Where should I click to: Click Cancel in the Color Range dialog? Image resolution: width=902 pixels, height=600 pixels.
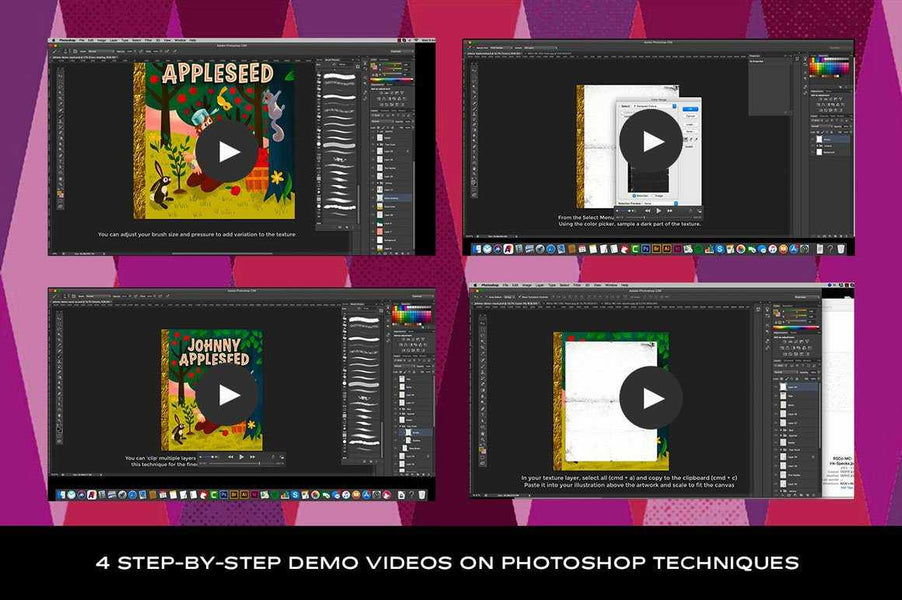[691, 116]
